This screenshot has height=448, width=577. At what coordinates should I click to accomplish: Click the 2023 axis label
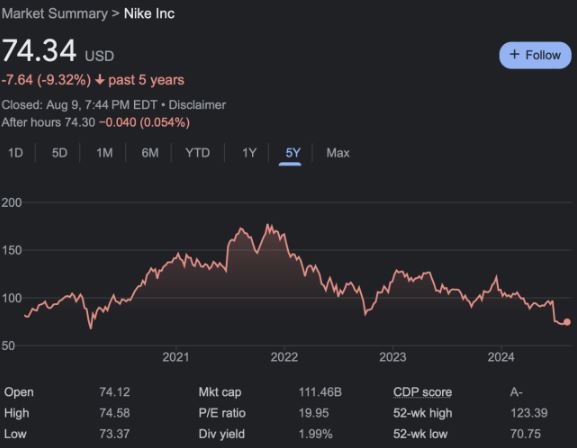point(393,357)
